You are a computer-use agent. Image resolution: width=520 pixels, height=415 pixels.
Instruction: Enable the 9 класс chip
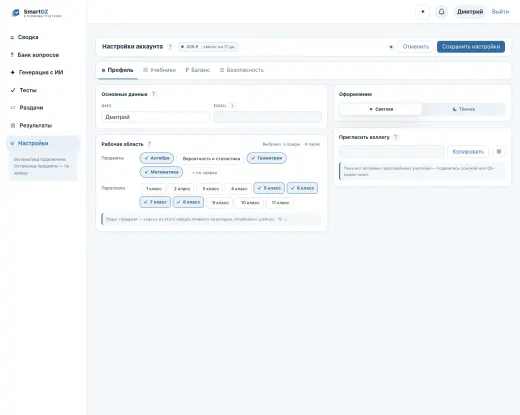click(220, 202)
